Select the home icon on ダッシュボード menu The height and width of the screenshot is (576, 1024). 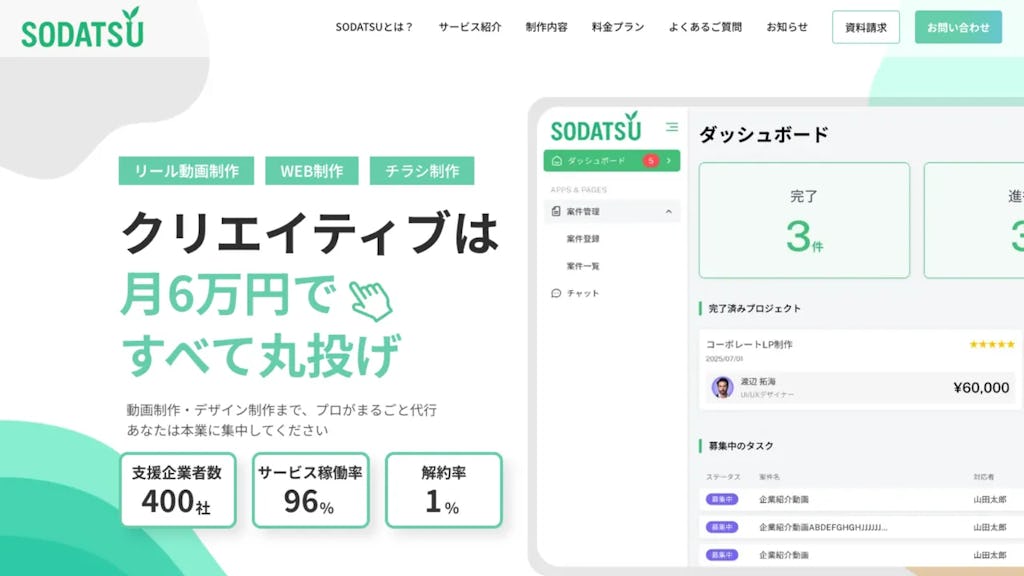(555, 160)
